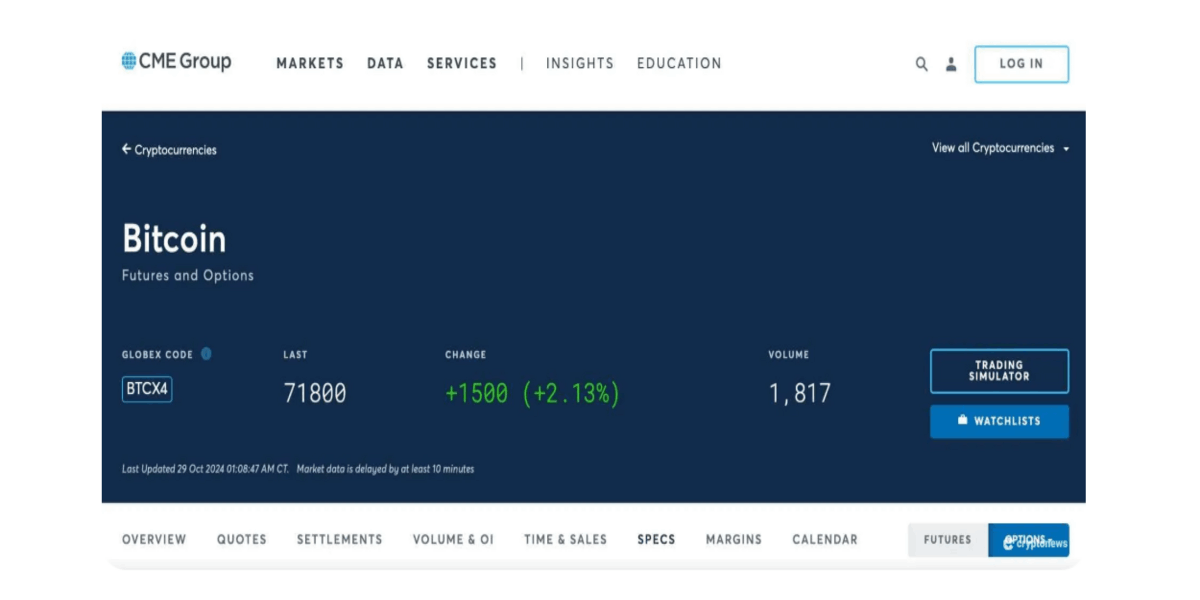Viewport: 1200px width, 600px height.
Task: Open the Education menu
Action: pyautogui.click(x=679, y=63)
